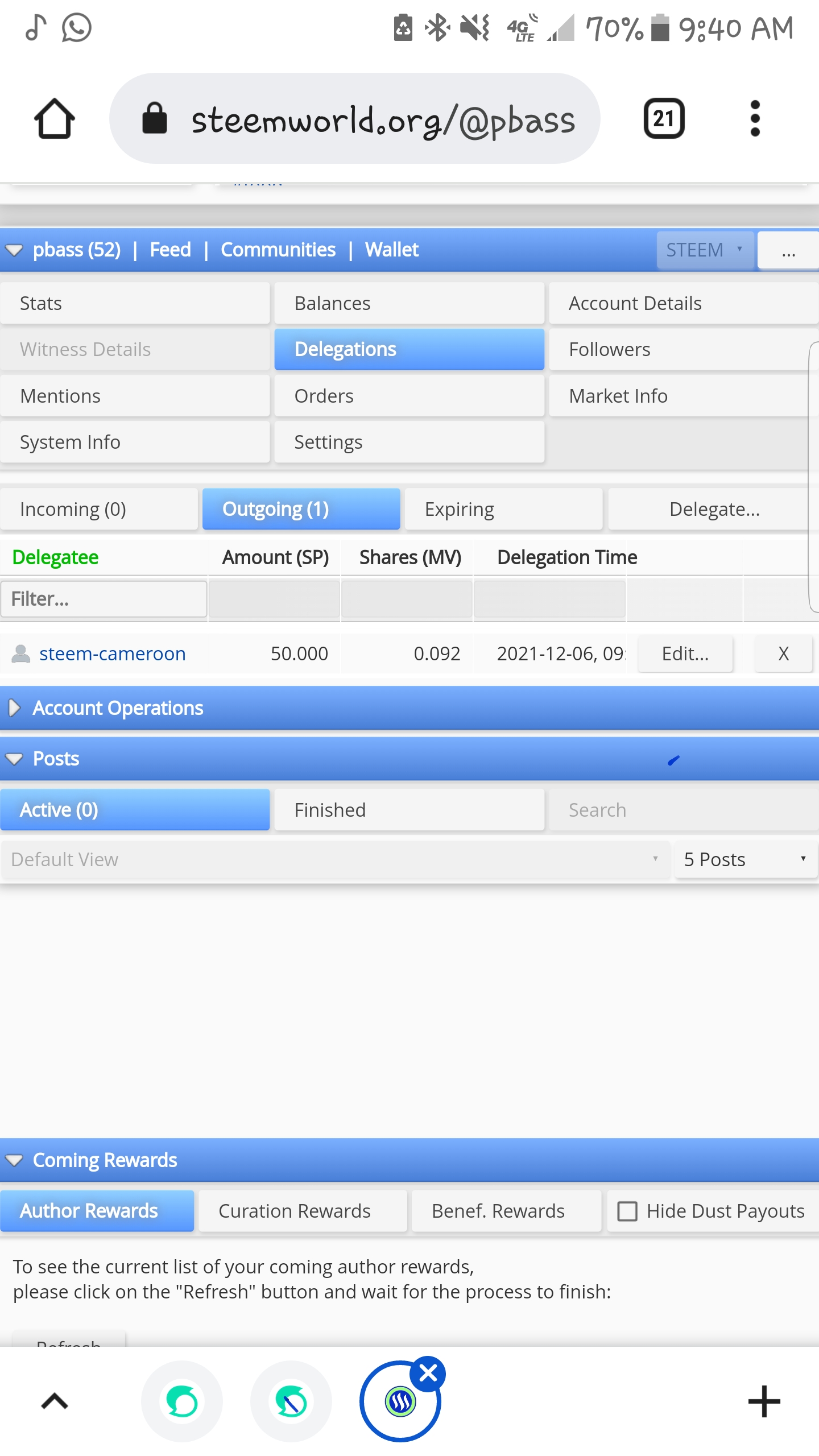Open the pbass (52) profile link
This screenshot has width=819, height=1456.
[x=77, y=250]
